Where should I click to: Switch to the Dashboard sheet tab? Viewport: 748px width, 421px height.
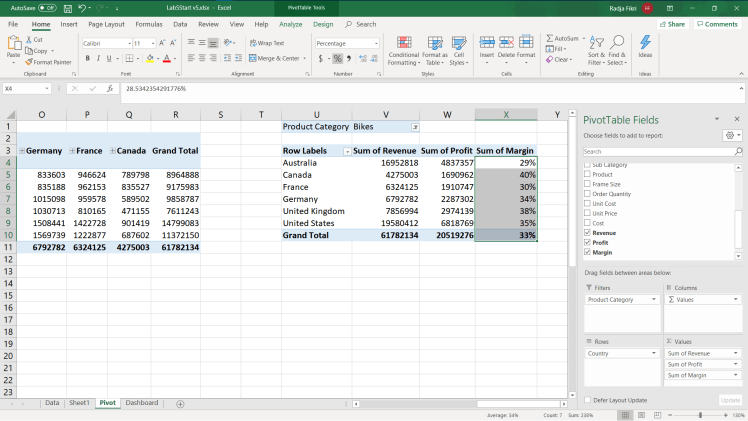[x=141, y=403]
